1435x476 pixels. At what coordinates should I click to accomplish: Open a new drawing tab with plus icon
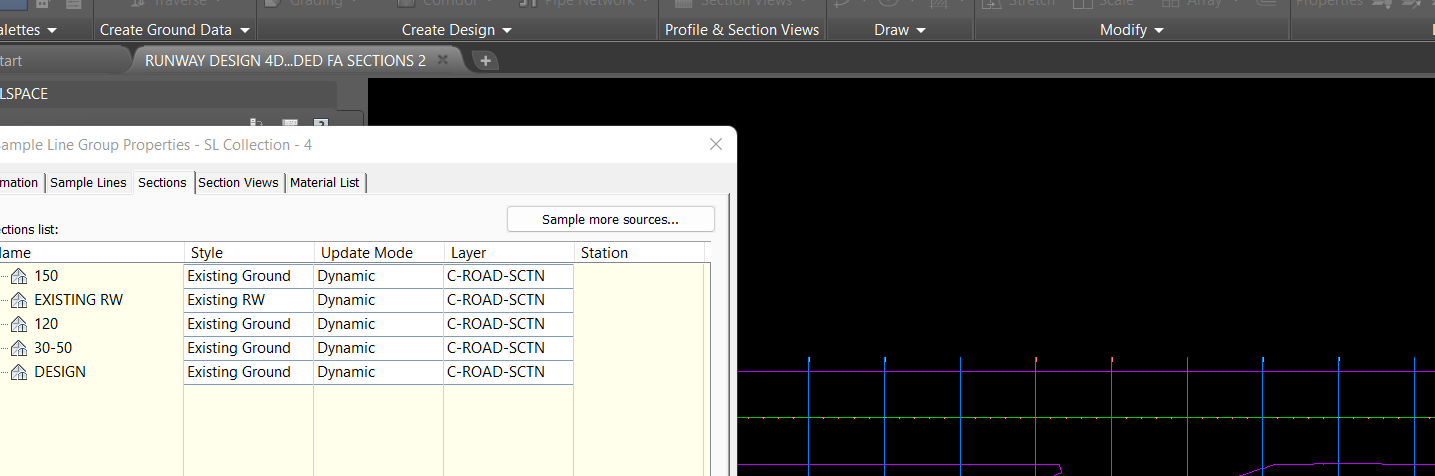pos(485,61)
